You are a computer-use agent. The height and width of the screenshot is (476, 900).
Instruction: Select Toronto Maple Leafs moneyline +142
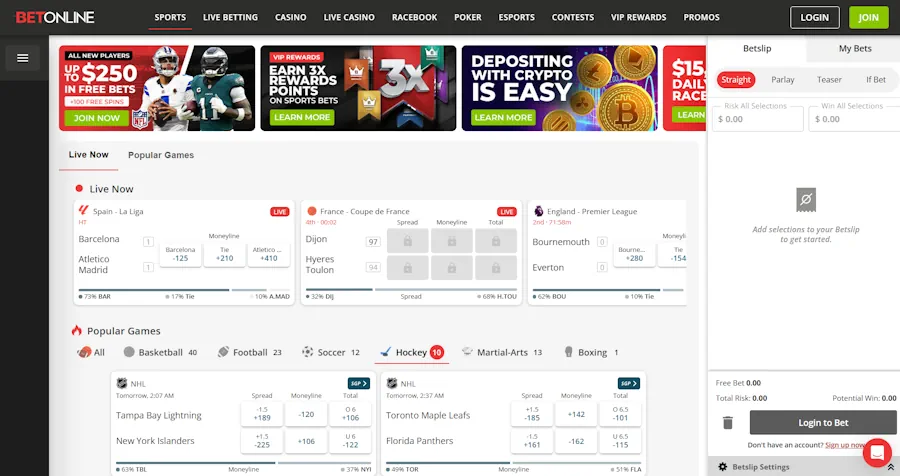point(576,414)
